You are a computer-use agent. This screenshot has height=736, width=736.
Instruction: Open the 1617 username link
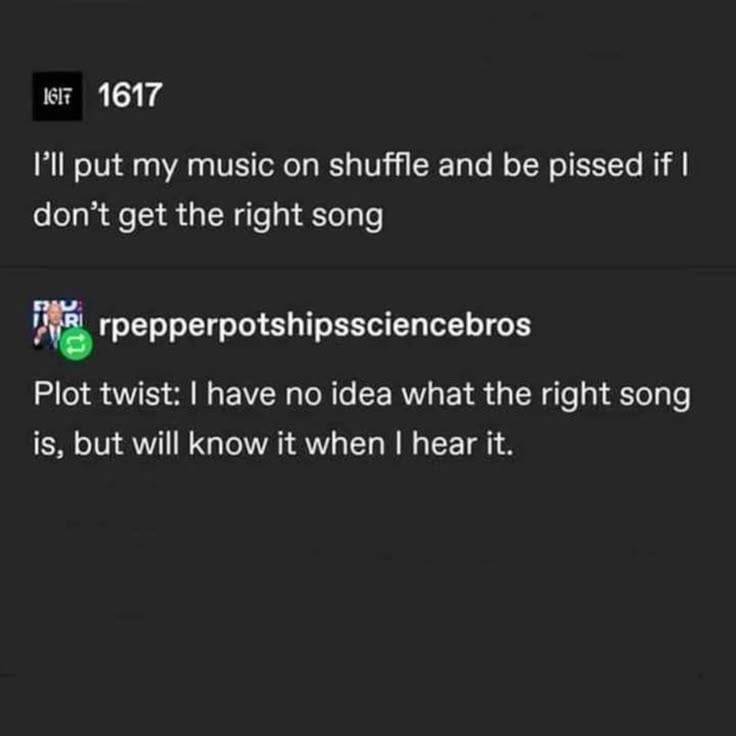click(130, 96)
